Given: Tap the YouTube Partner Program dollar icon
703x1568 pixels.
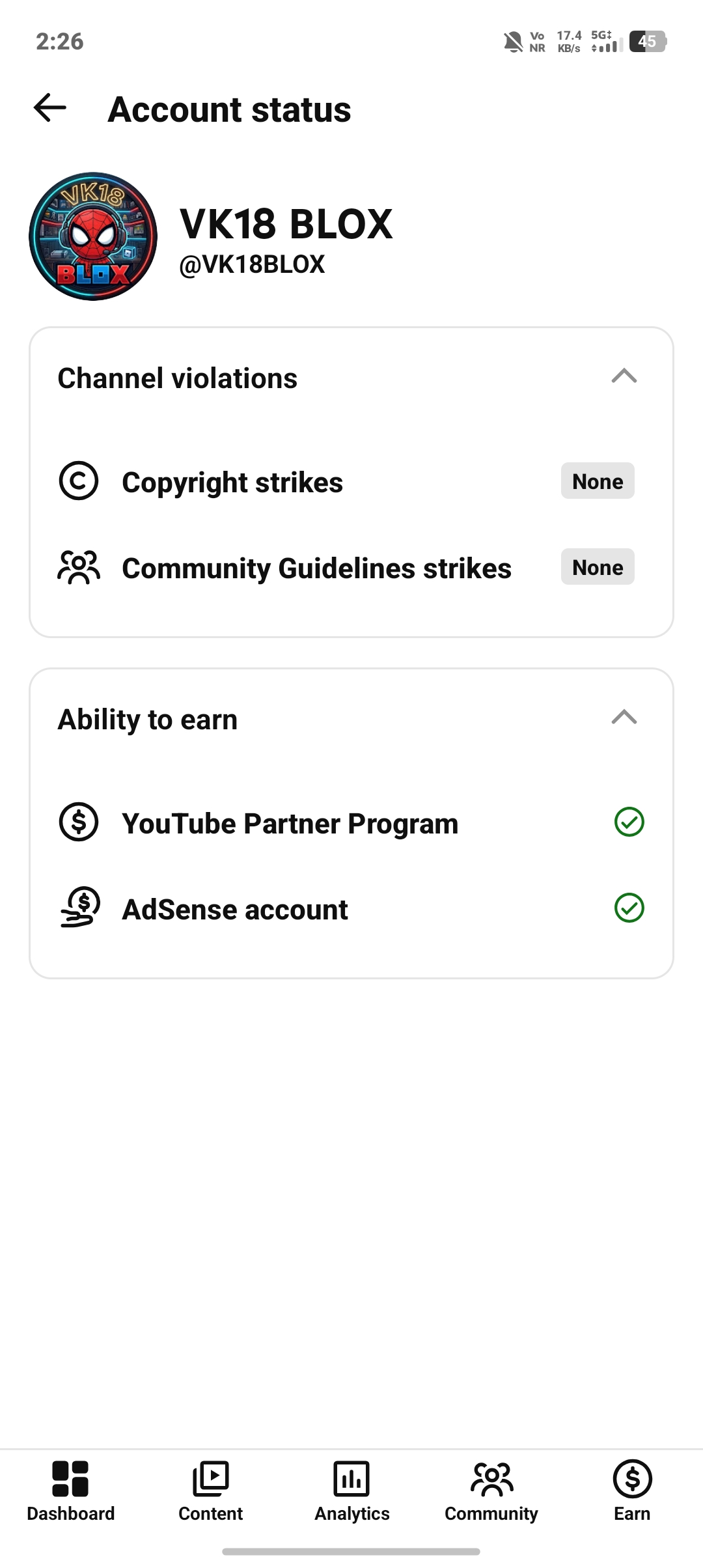Looking at the screenshot, I should pyautogui.click(x=79, y=822).
